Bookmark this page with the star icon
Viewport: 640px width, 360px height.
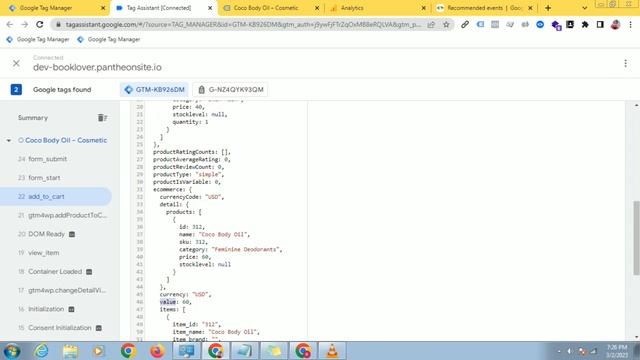pyautogui.click(x=446, y=24)
